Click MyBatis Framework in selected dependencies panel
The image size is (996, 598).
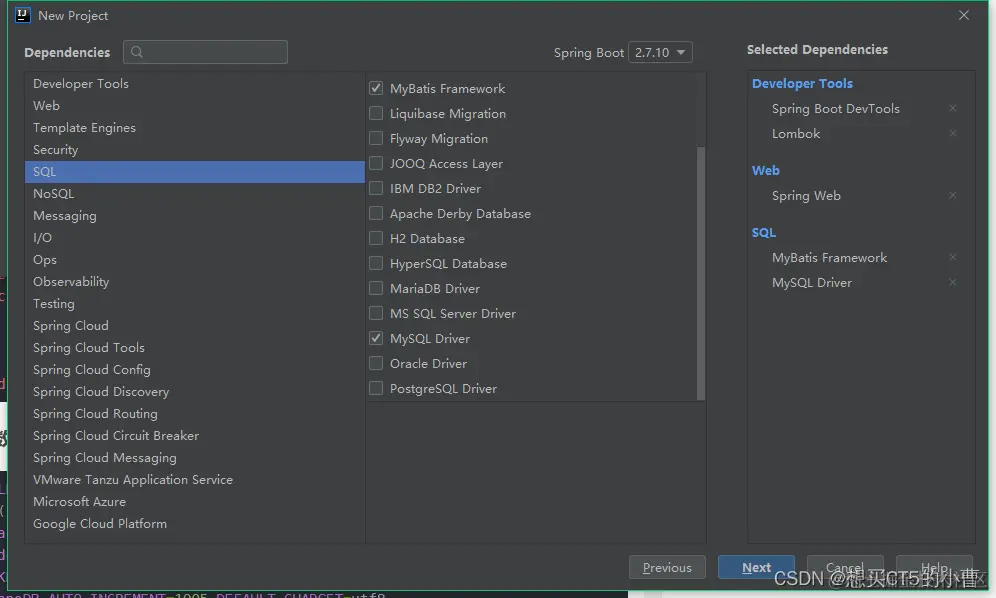tap(829, 257)
